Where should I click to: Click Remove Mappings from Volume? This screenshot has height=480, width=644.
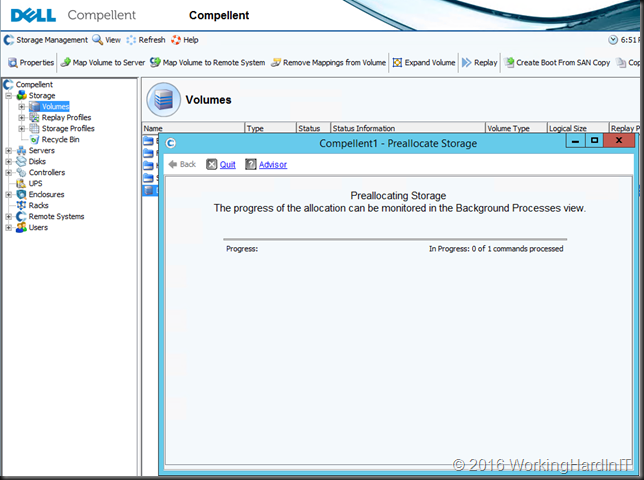pos(329,62)
